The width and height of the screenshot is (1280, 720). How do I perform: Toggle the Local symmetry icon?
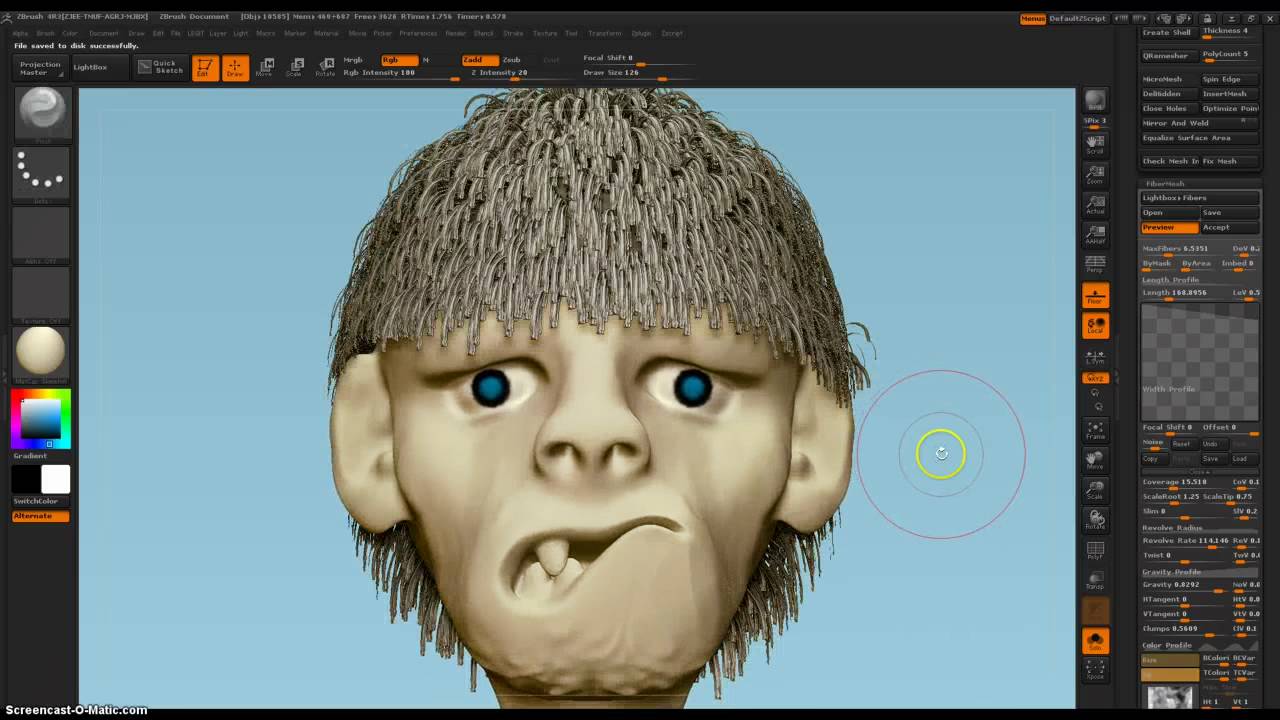[1095, 326]
